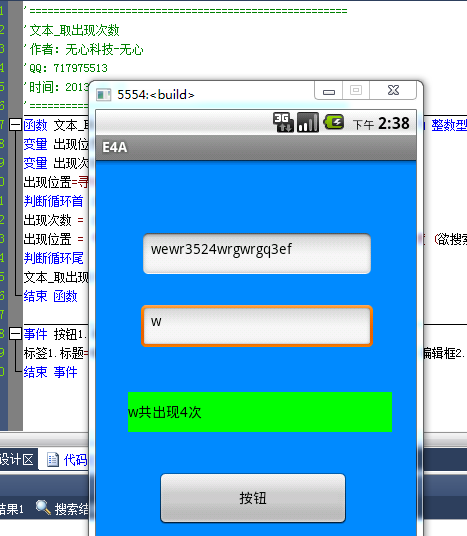Minimize the 5554 build emulator window

coord(329,91)
